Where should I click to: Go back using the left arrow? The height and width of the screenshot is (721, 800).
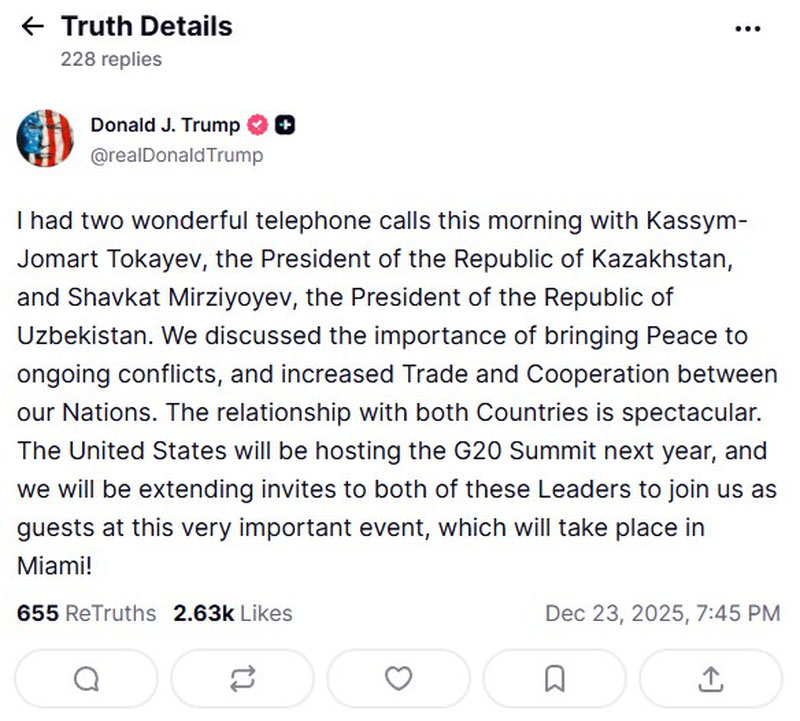coord(33,26)
